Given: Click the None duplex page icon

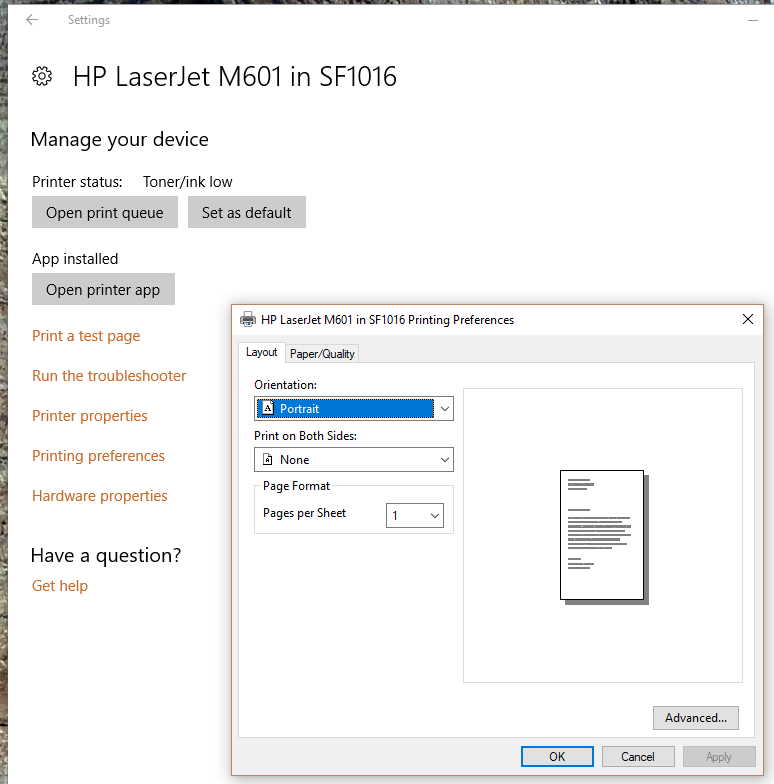Looking at the screenshot, I should tap(268, 459).
